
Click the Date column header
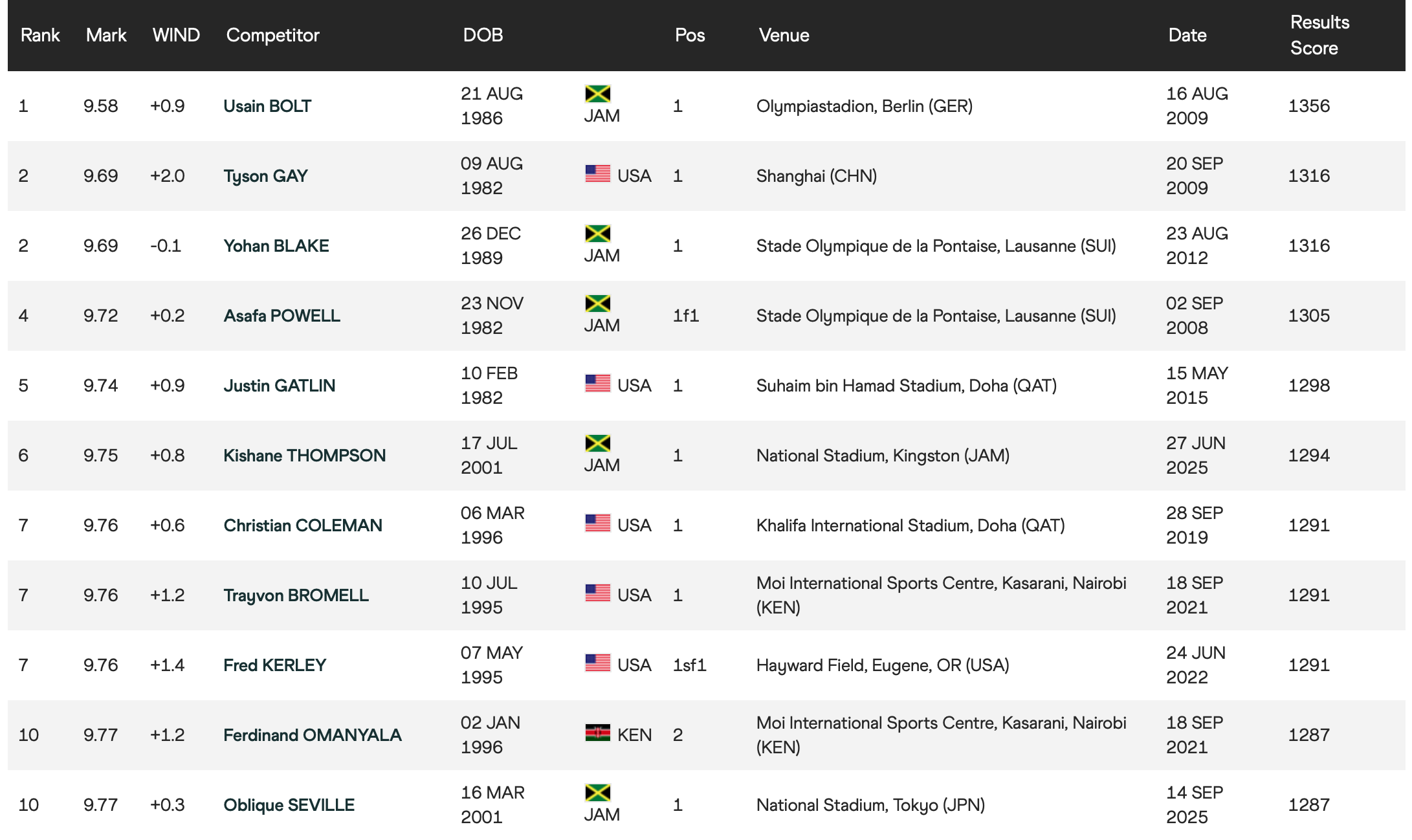pyautogui.click(x=1187, y=35)
